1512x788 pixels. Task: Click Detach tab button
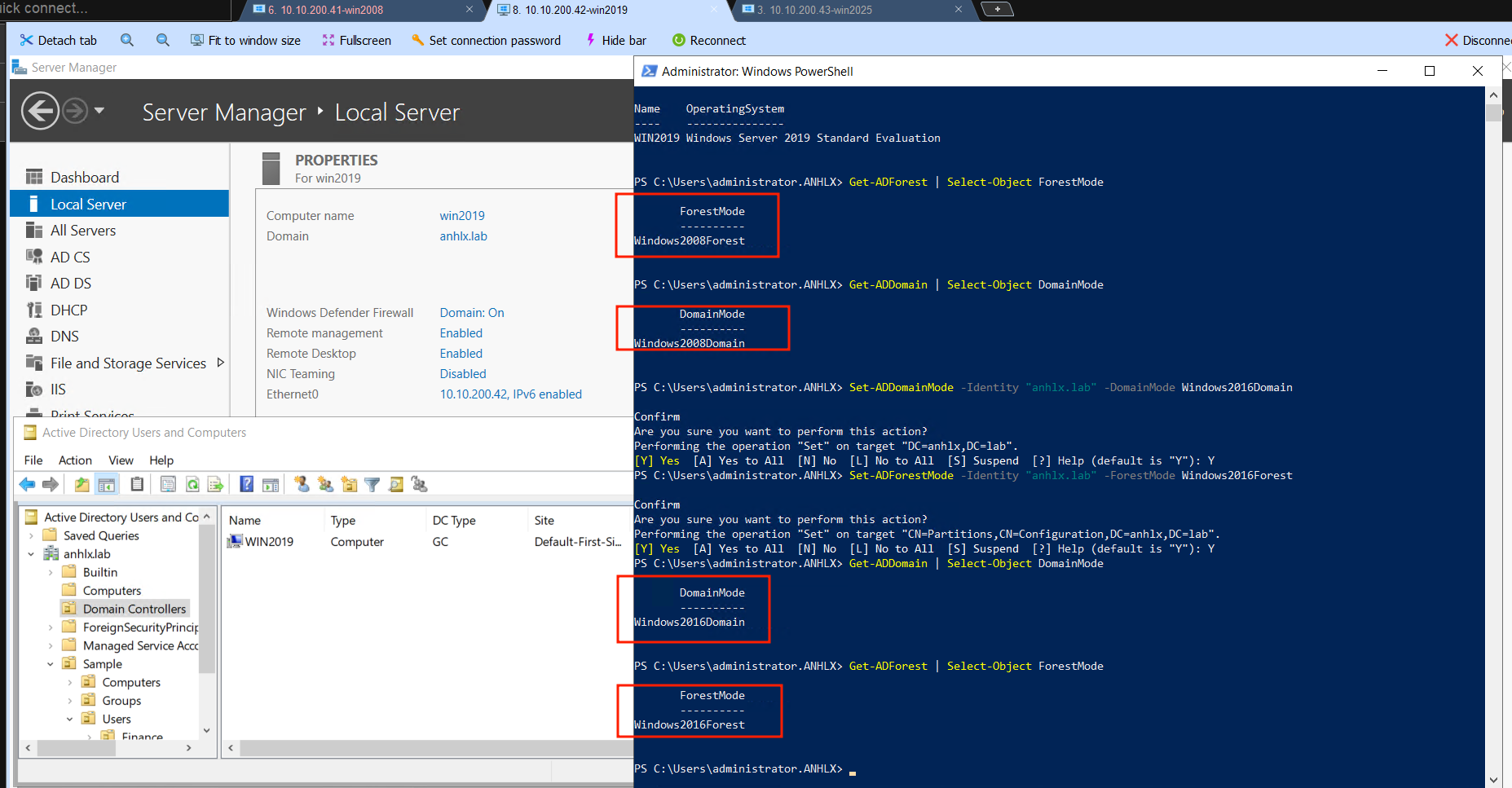click(58, 40)
